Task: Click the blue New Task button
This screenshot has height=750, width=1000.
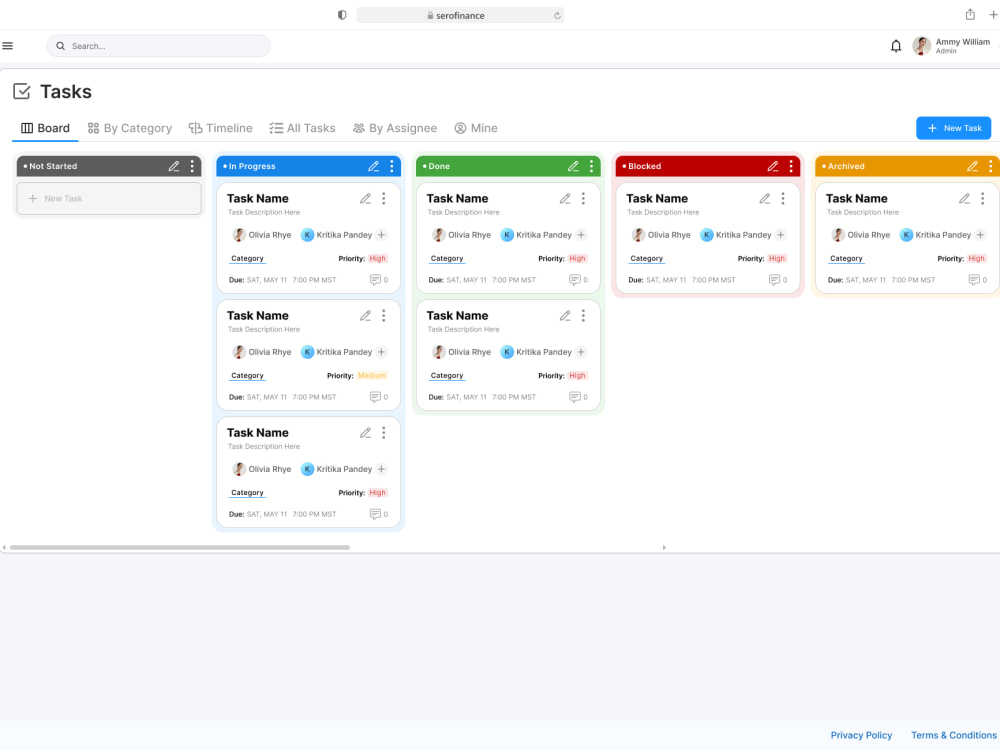Action: click(x=953, y=128)
